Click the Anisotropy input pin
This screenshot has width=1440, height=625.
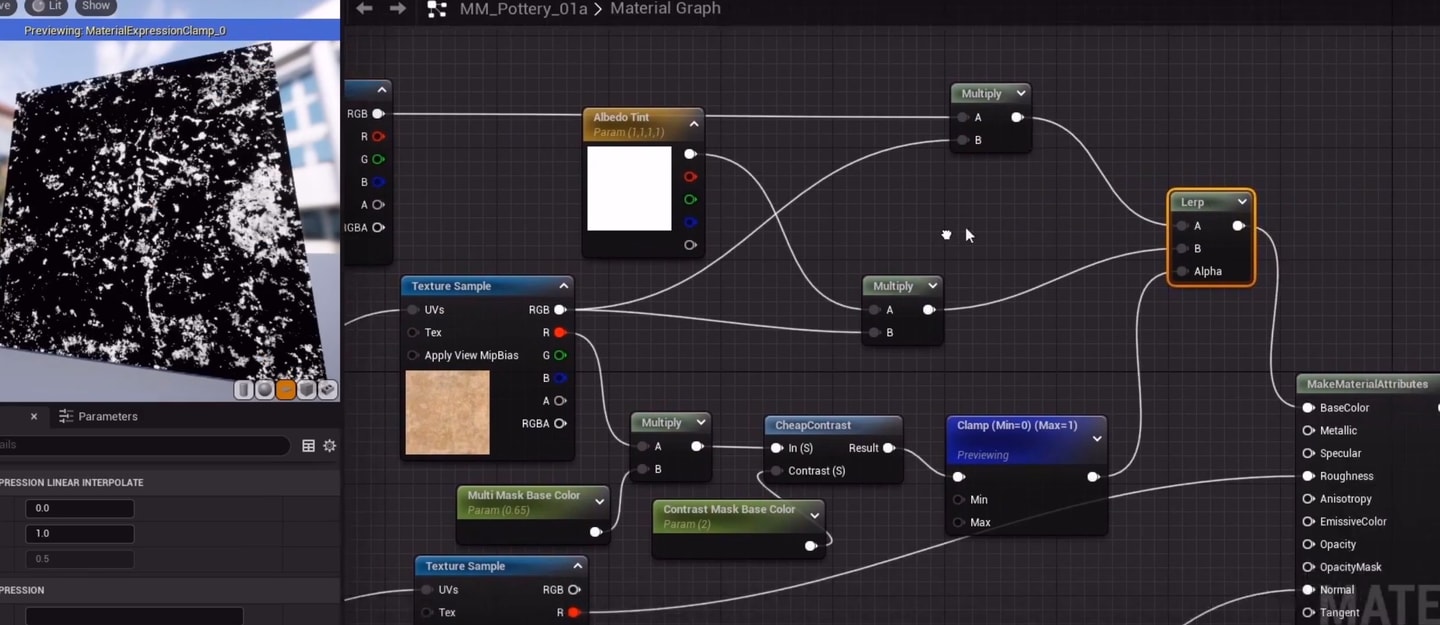coord(1308,499)
